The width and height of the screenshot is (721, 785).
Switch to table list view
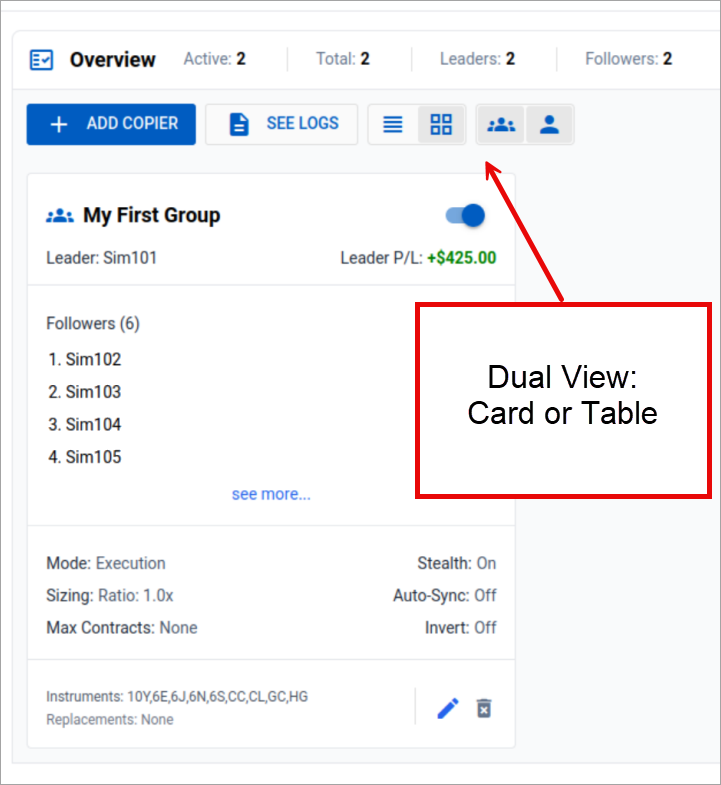(x=393, y=124)
